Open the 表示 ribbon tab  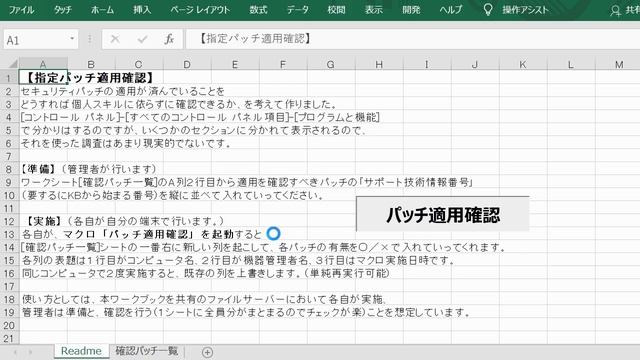pos(373,10)
